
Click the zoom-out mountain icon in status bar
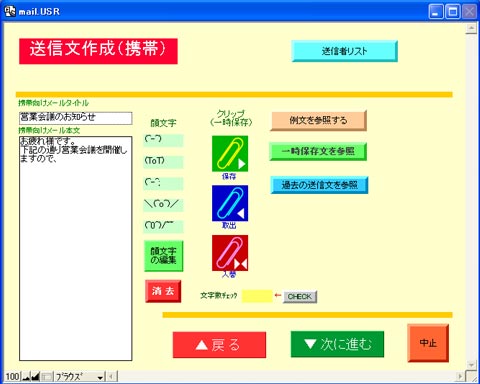click(x=26, y=377)
